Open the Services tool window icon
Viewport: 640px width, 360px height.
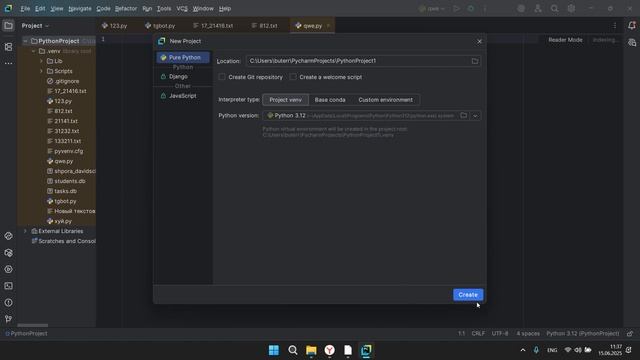pos(8,269)
